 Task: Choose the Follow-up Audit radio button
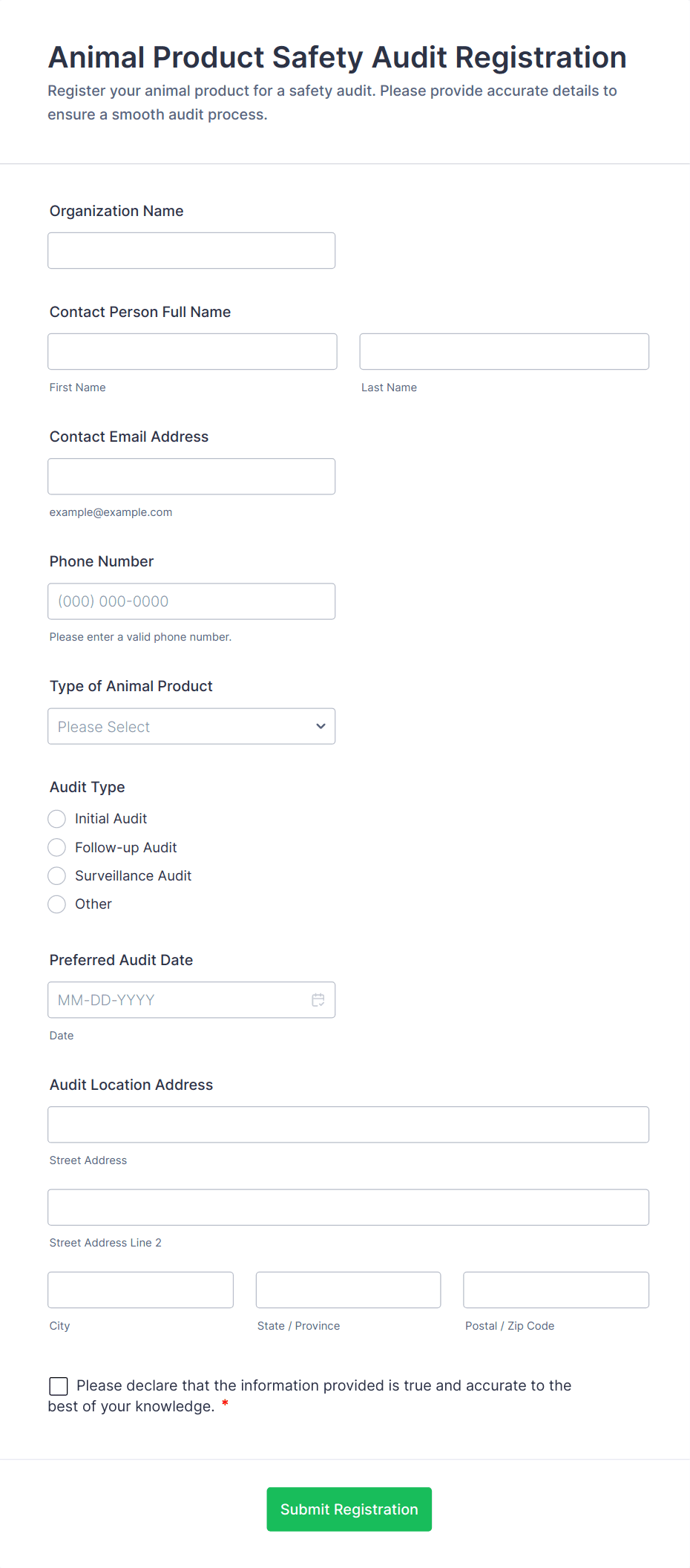click(x=57, y=847)
